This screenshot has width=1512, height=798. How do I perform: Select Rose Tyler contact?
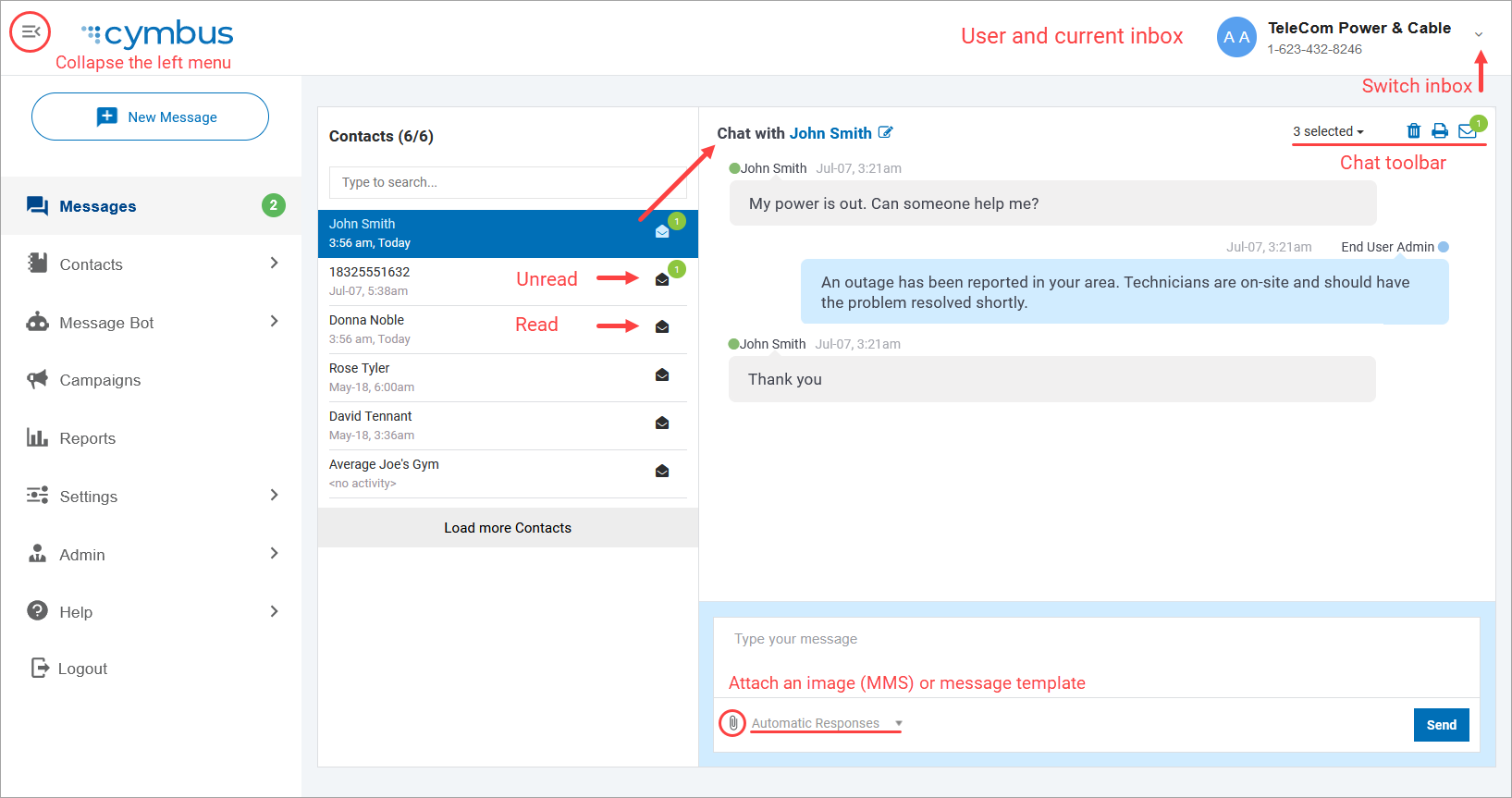click(508, 377)
